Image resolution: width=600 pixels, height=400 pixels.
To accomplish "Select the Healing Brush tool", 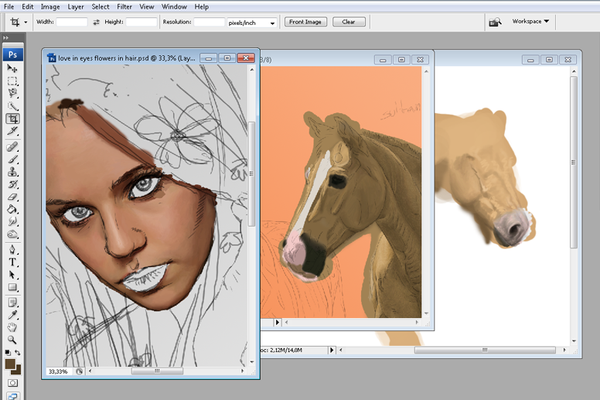I will pos(12,147).
